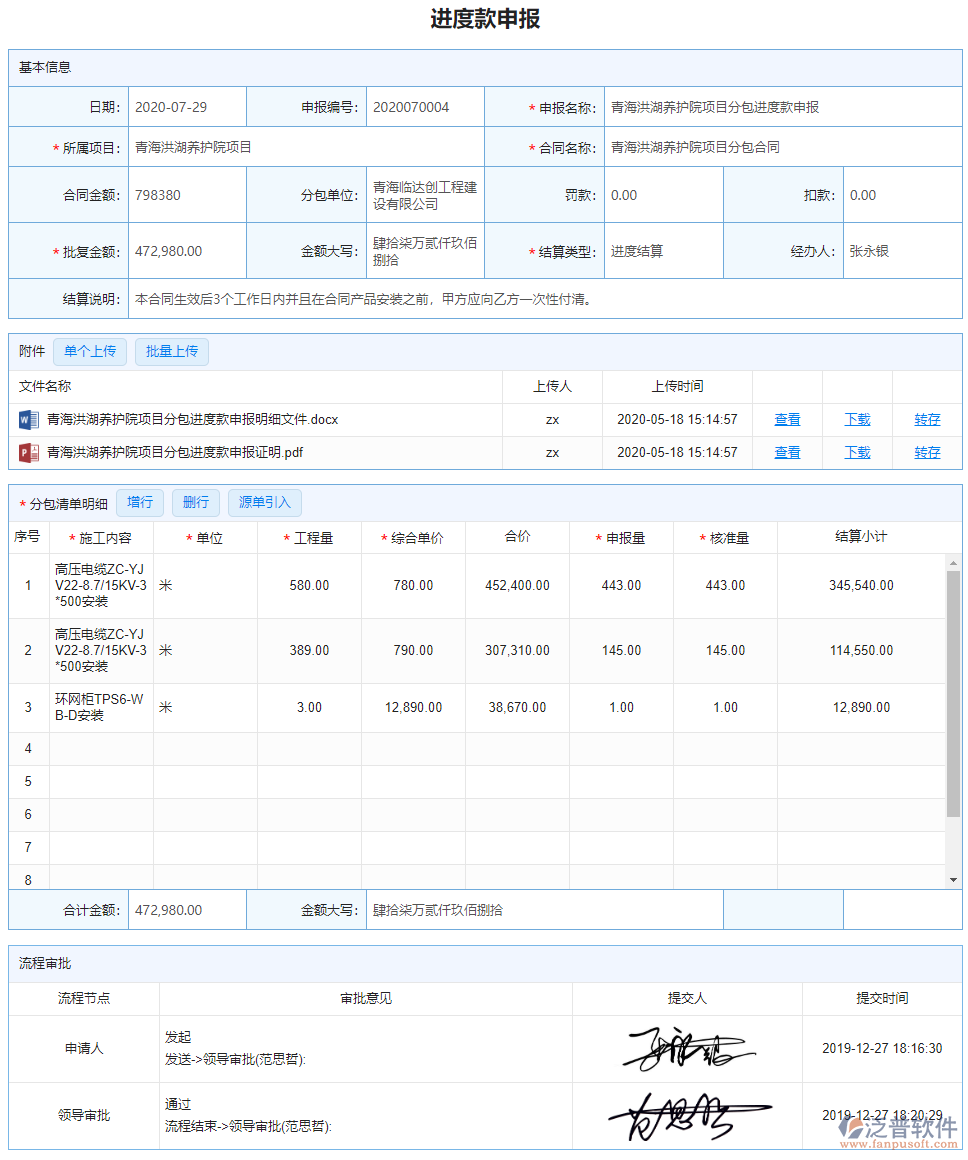Screen dimensions: 968x1160
Task: Click 源单引入 to import source document
Action: [x=264, y=502]
